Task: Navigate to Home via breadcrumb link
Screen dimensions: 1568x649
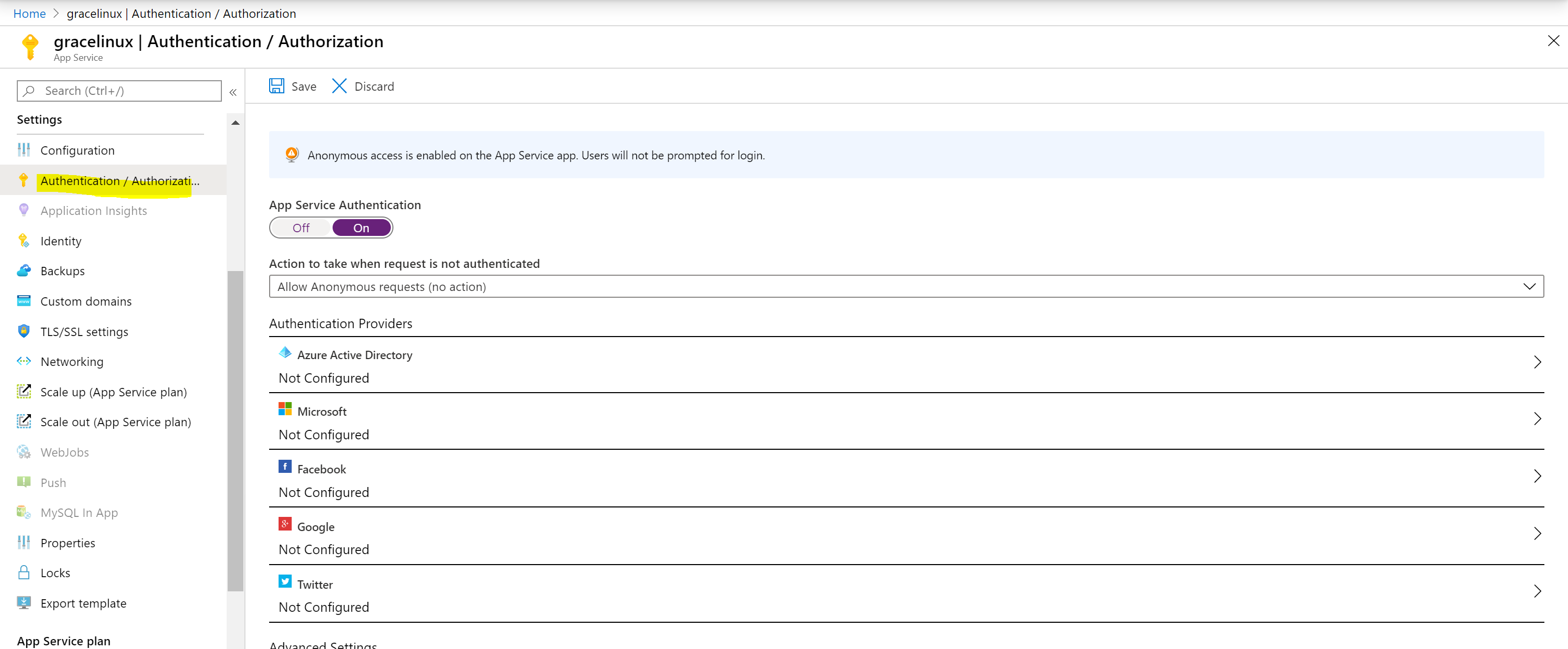Action: [x=29, y=13]
